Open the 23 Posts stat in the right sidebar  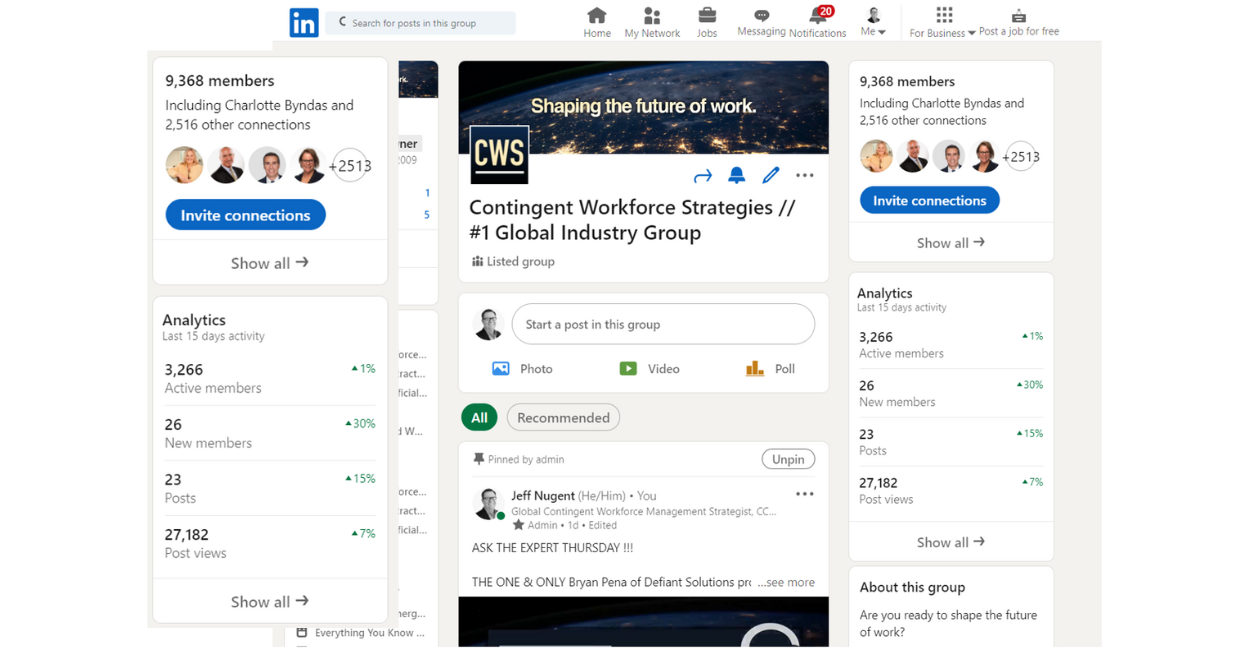pyautogui.click(x=951, y=442)
